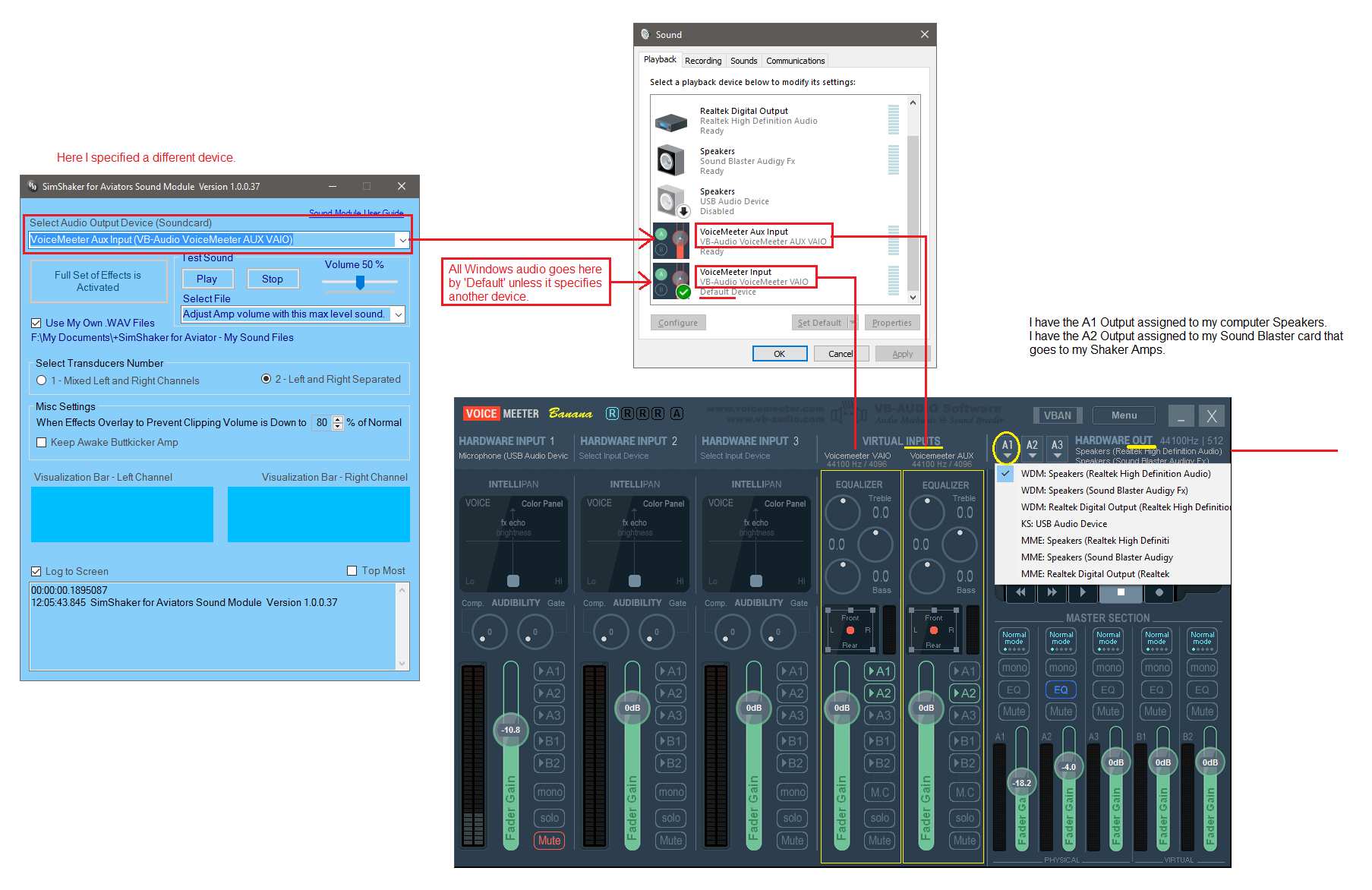1372x890 pixels.
Task: Click the cassette fast-forward button in Voicemeeter
Action: pos(1052,592)
